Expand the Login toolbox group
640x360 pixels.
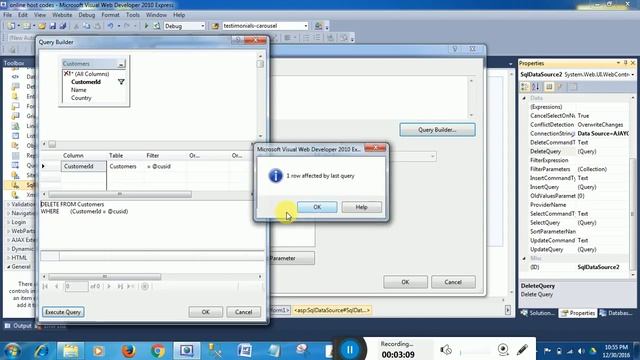[9, 222]
